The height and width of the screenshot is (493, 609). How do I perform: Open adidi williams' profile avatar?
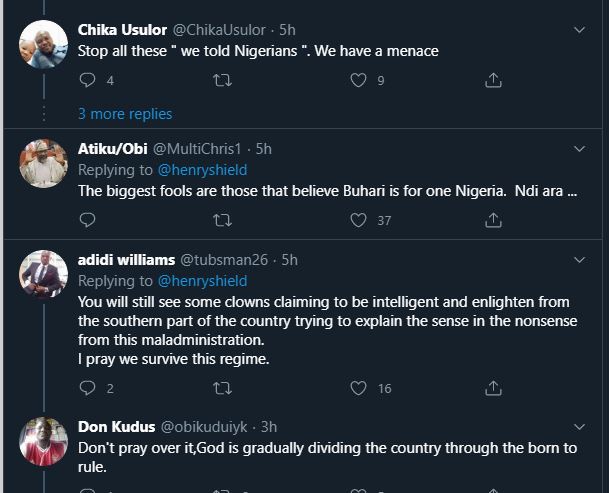click(x=43, y=274)
